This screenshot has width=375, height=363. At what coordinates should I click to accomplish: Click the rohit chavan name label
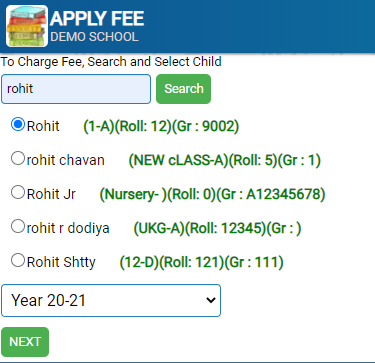click(66, 160)
